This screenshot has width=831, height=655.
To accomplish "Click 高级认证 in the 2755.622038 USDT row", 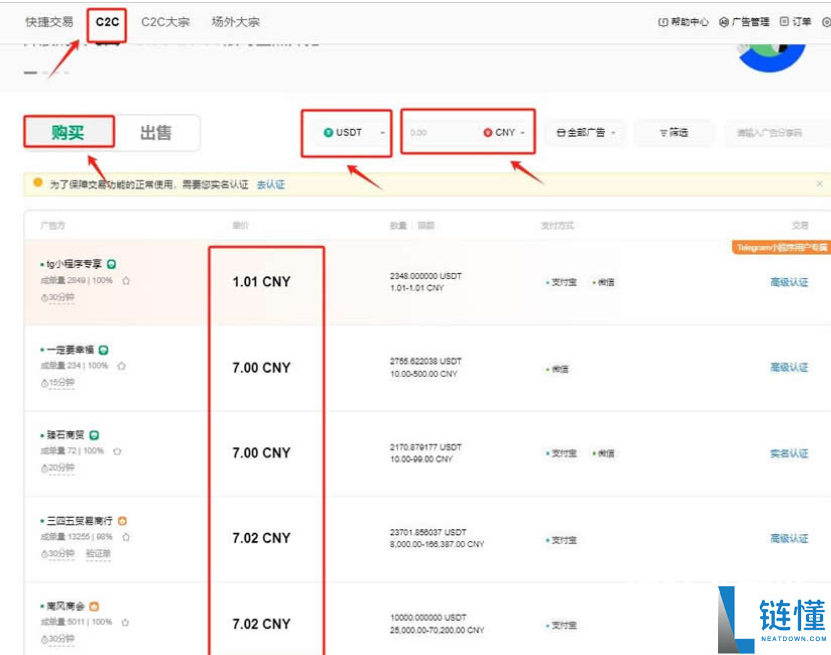I will click(x=789, y=367).
